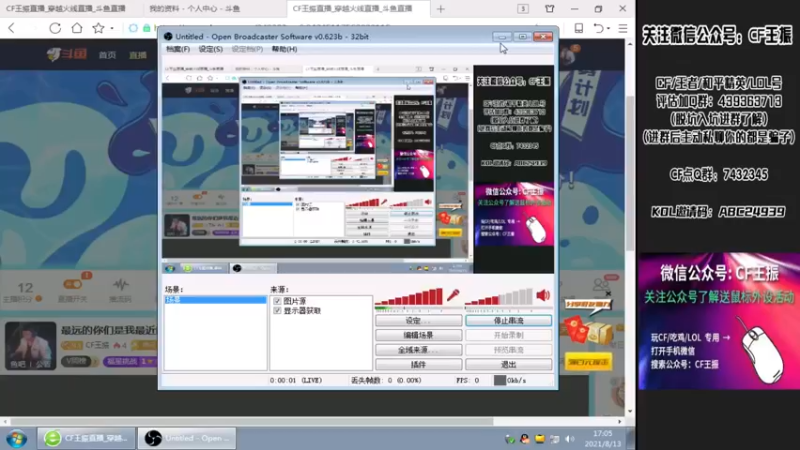The image size is (800, 450).
Task: Click the 编辑场景 edit scene button
Action: pos(418,335)
